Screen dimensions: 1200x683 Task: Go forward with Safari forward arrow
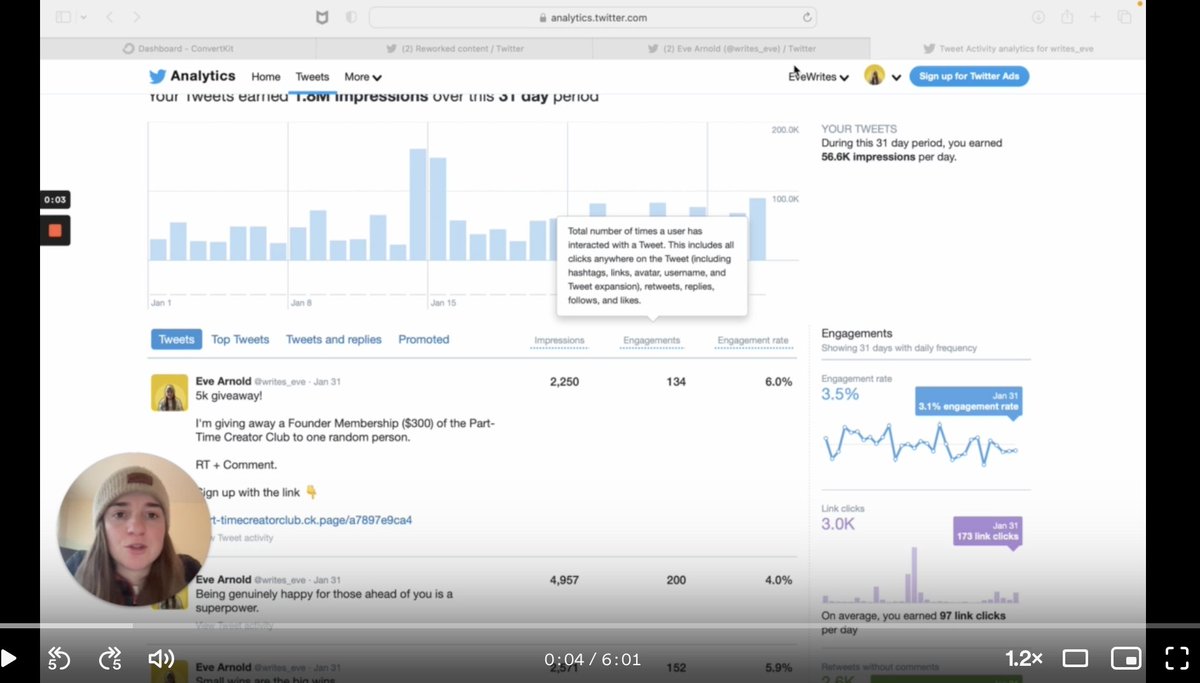click(137, 17)
